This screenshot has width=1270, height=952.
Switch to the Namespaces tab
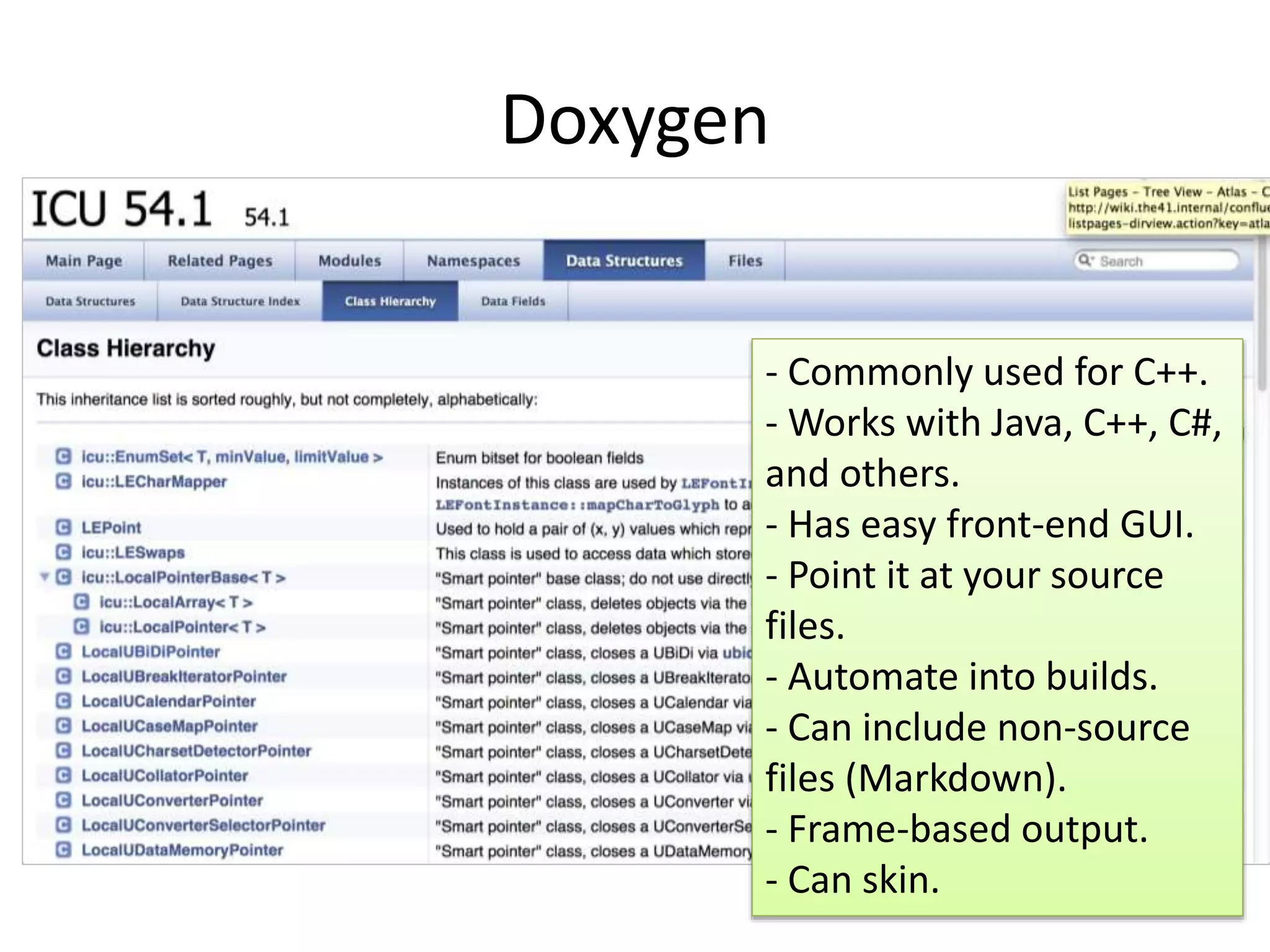click(x=474, y=261)
